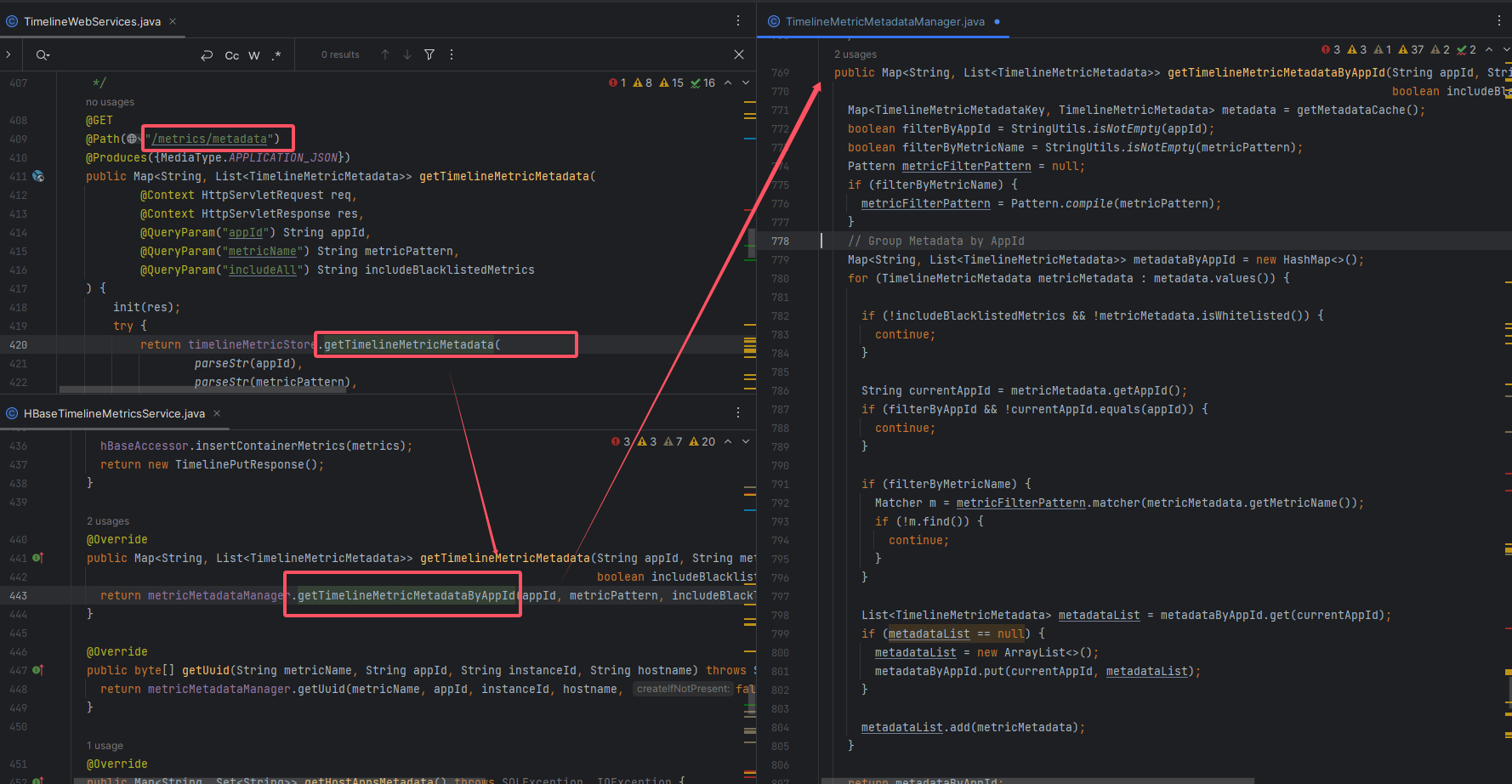Click 20 warnings indicator in HBaseTimelineMetricsService editor

pos(702,441)
